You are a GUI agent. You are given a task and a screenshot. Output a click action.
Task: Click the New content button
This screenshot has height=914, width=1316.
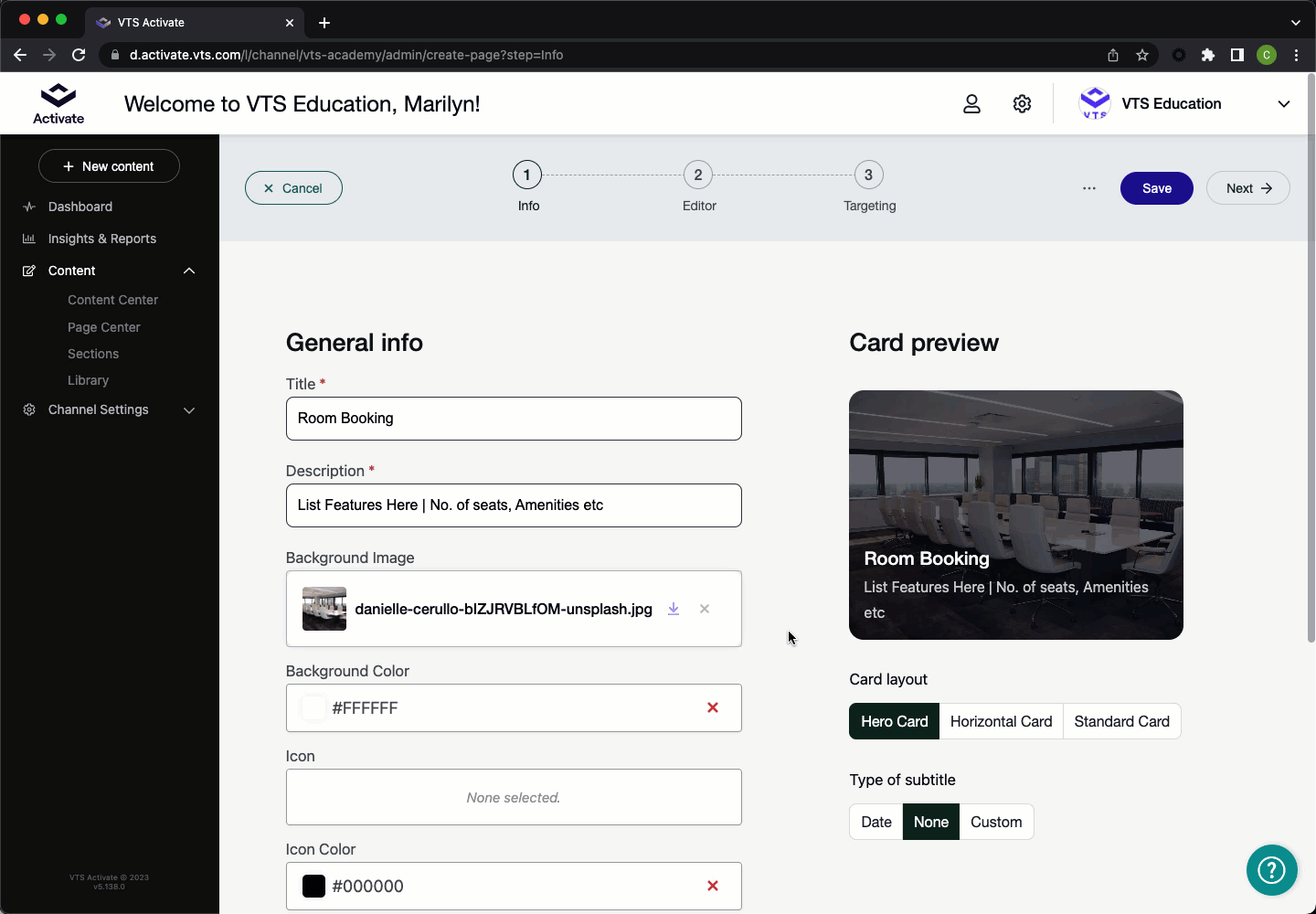[x=109, y=166]
